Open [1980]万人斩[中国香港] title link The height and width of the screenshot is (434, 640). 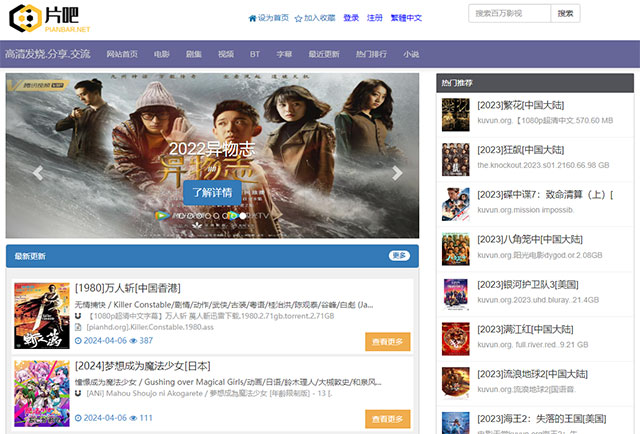tap(128, 288)
